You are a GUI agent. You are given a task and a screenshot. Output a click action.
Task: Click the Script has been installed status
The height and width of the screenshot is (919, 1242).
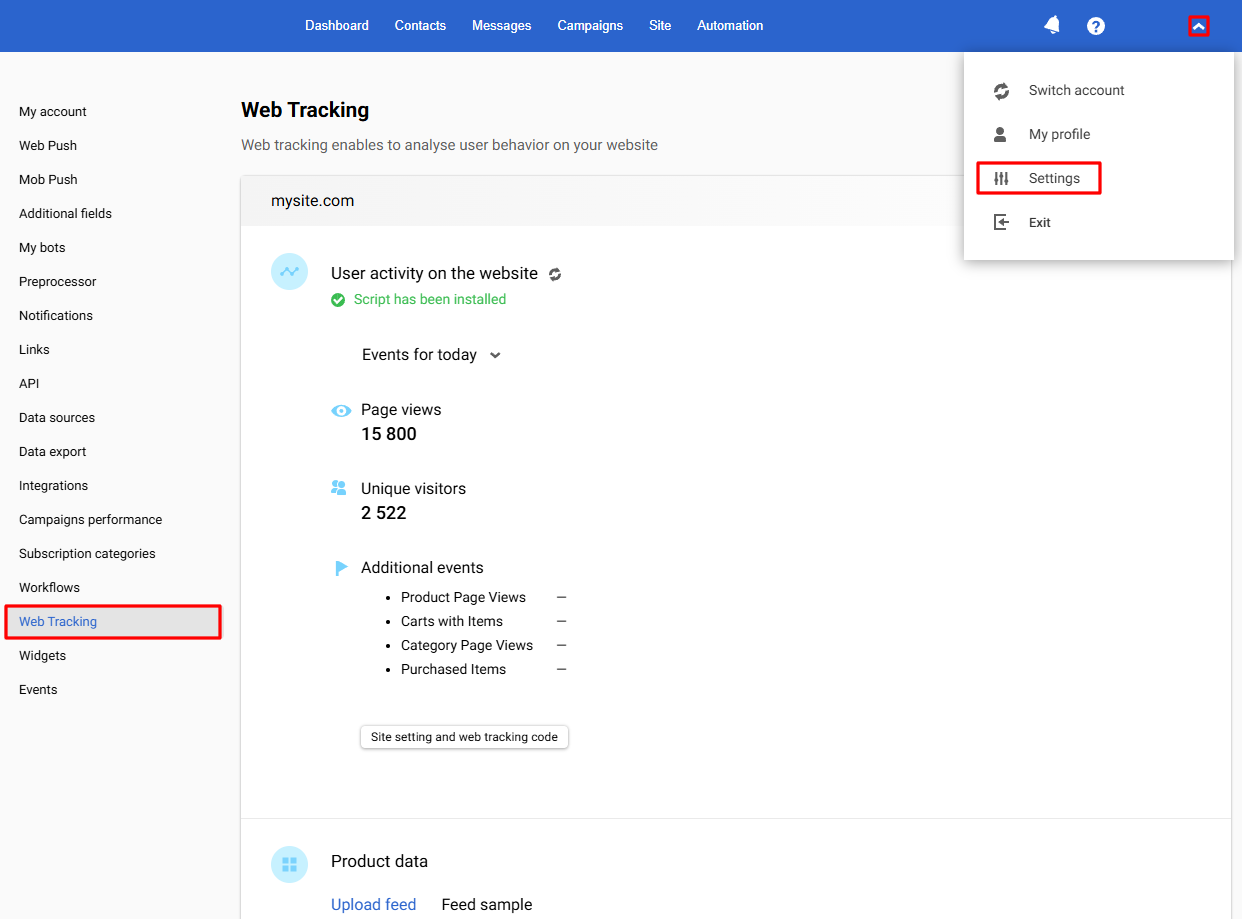click(x=430, y=300)
